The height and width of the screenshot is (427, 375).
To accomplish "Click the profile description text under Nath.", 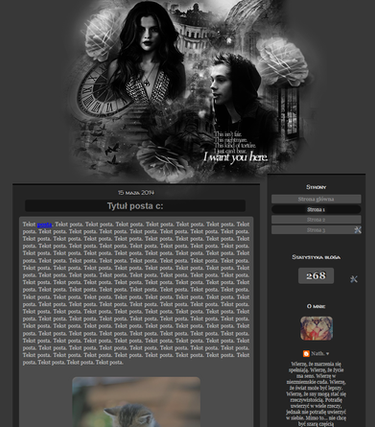I will (316, 394).
